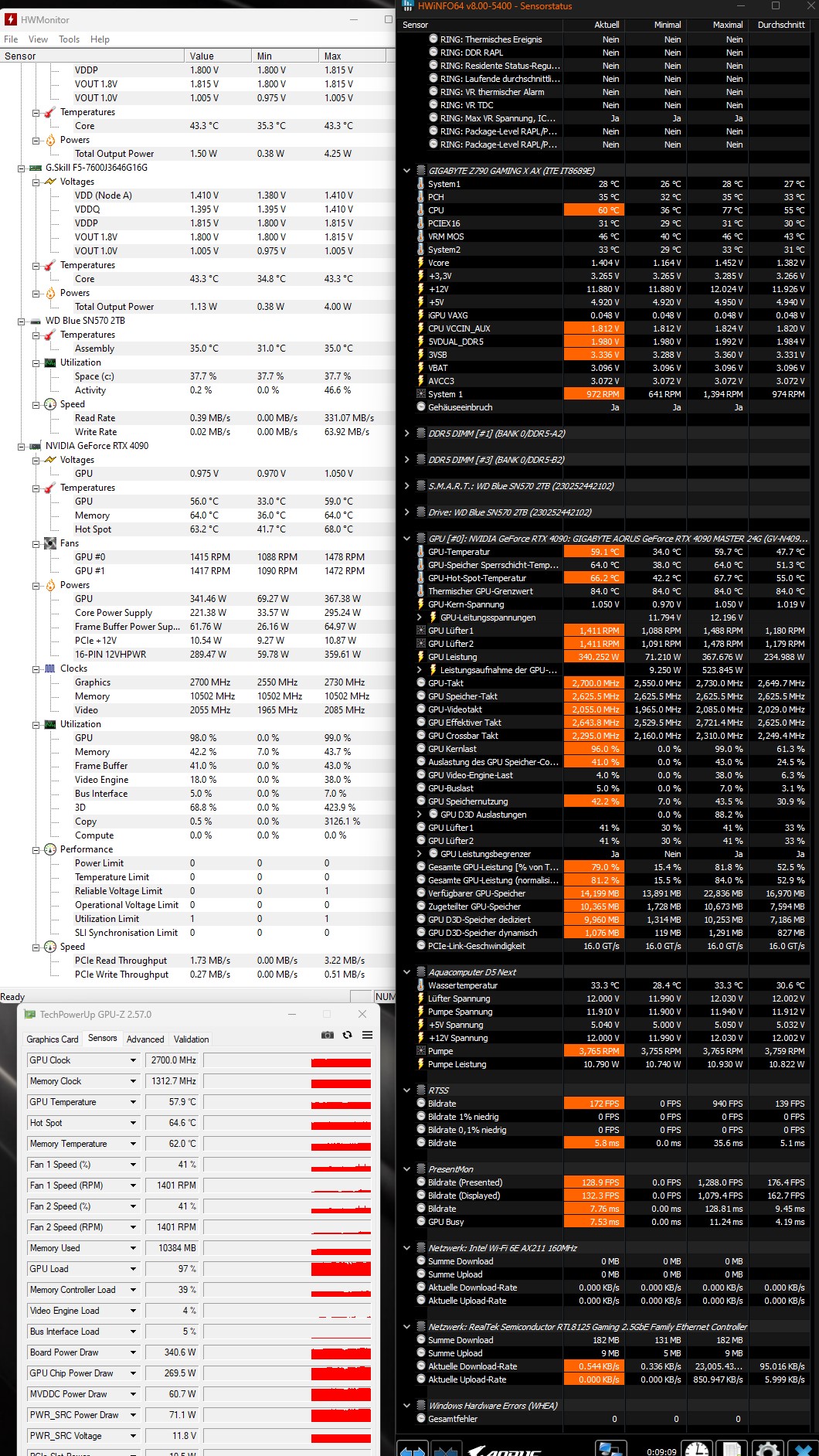The width and height of the screenshot is (819, 1456).
Task: Click the GPU-Z screenshot camera icon
Action: tap(328, 1035)
